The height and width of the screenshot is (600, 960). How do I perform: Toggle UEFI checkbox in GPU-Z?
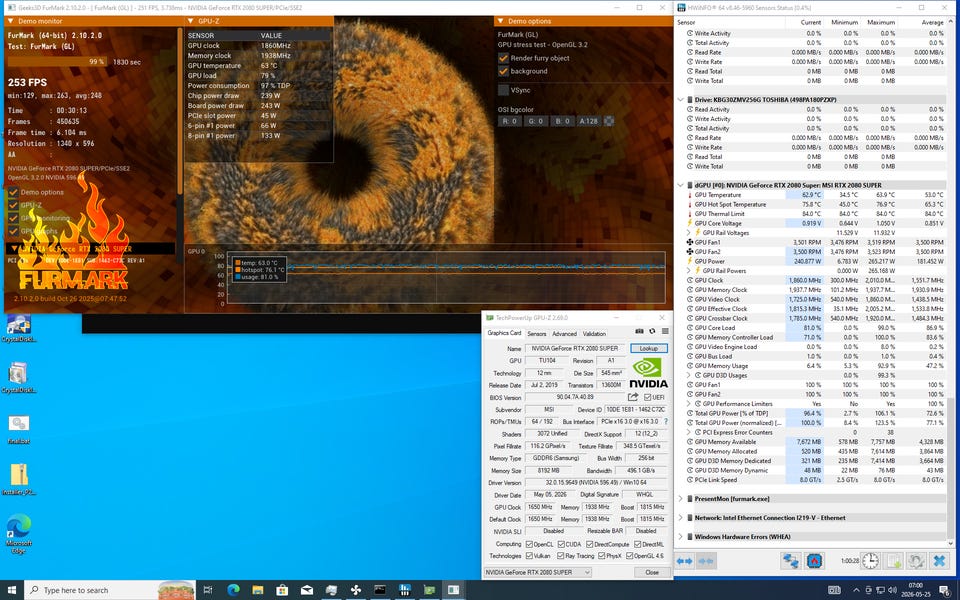pyautogui.click(x=648, y=397)
